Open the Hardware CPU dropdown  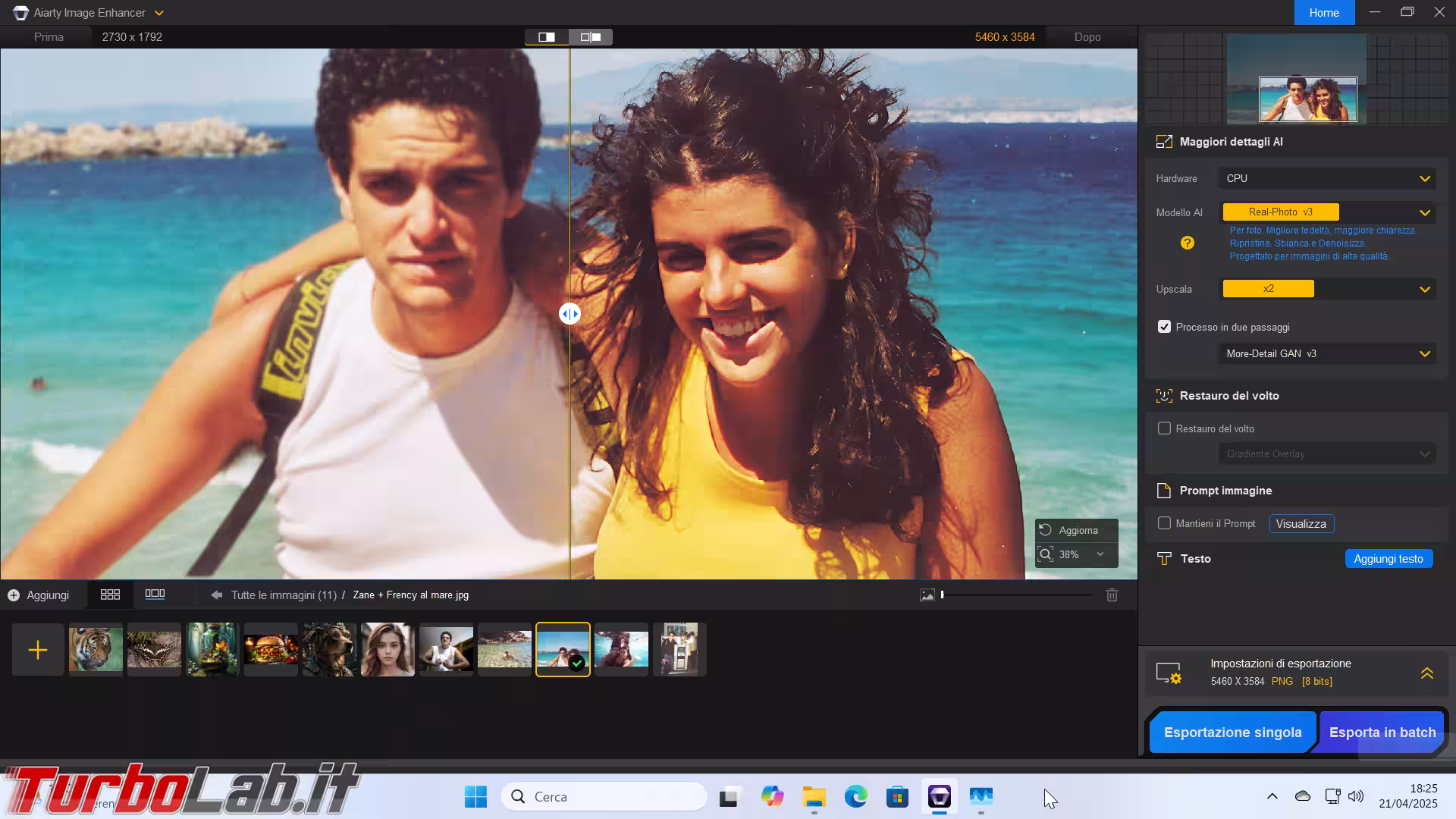pyautogui.click(x=1327, y=179)
